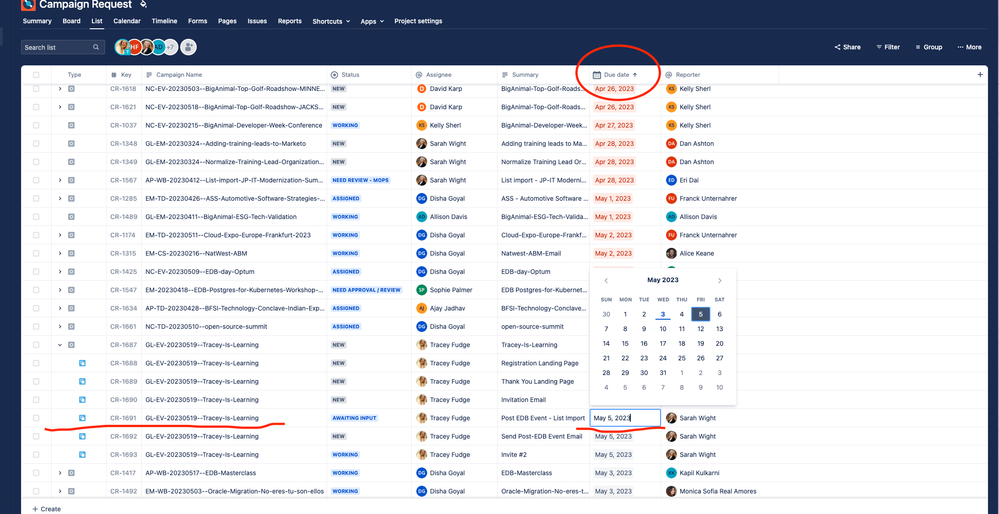The height and width of the screenshot is (514, 999).
Task: Click Monica Sofia Real Amores avatar
Action: click(x=671, y=491)
